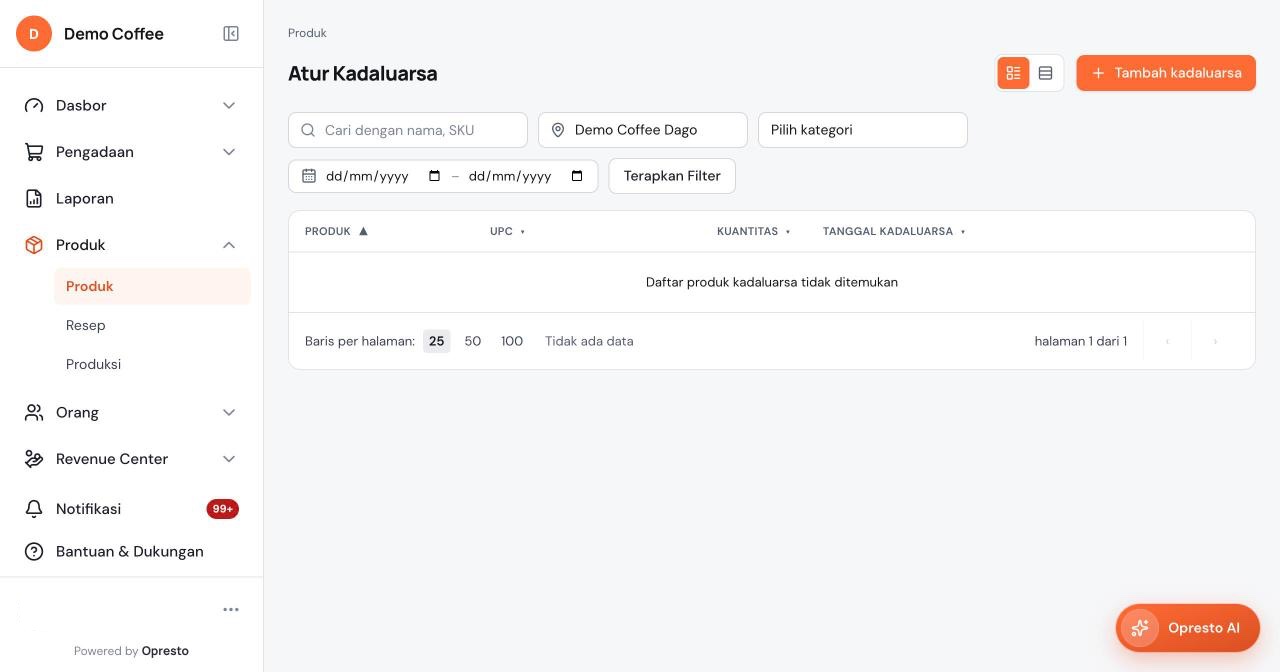The width and height of the screenshot is (1280, 672).
Task: Click the Demo Coffee title
Action: [114, 34]
